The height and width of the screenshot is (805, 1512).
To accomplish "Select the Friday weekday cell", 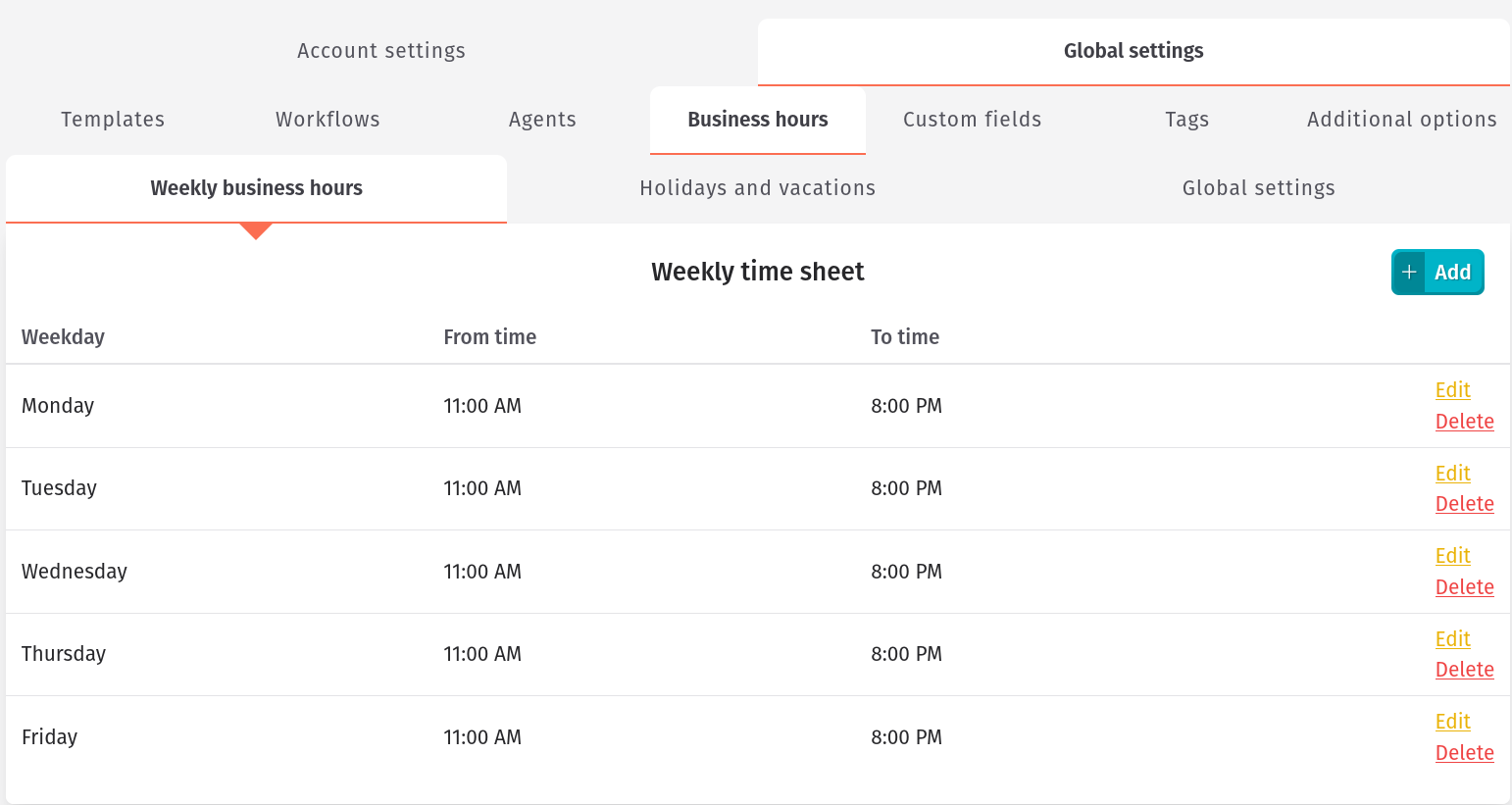I will click(49, 737).
